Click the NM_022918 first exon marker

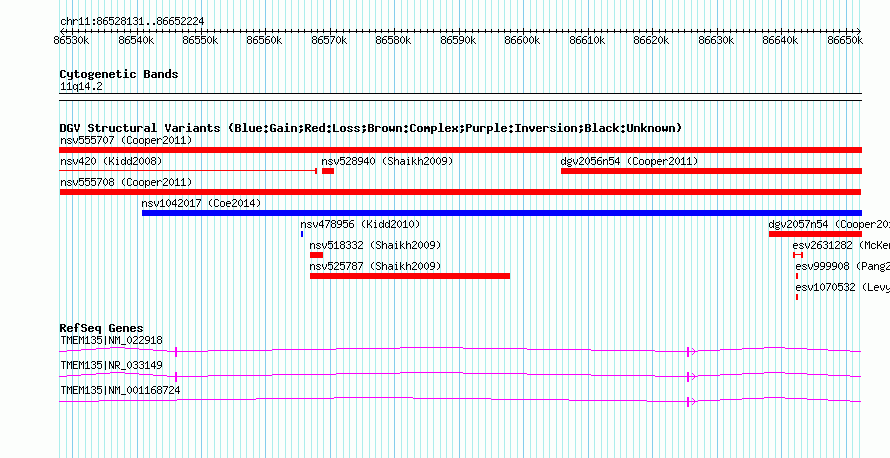(x=176, y=352)
